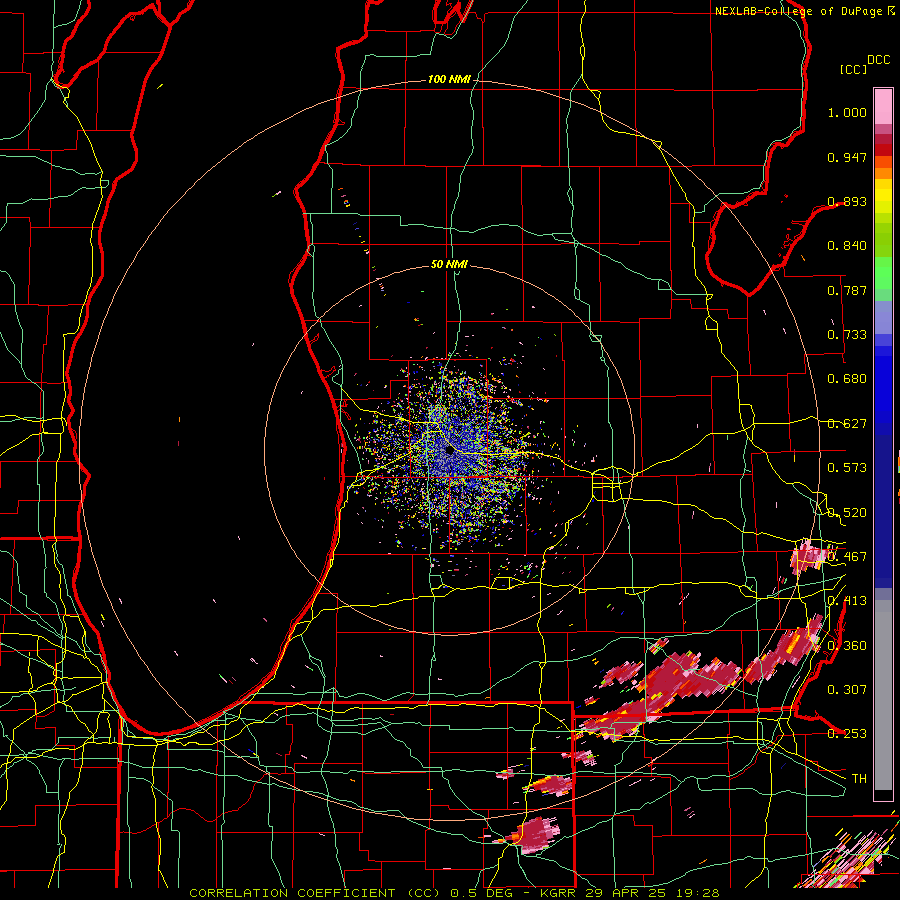Pick the gray segment near color bar bottom
The width and height of the screenshot is (900, 900).
[x=883, y=695]
